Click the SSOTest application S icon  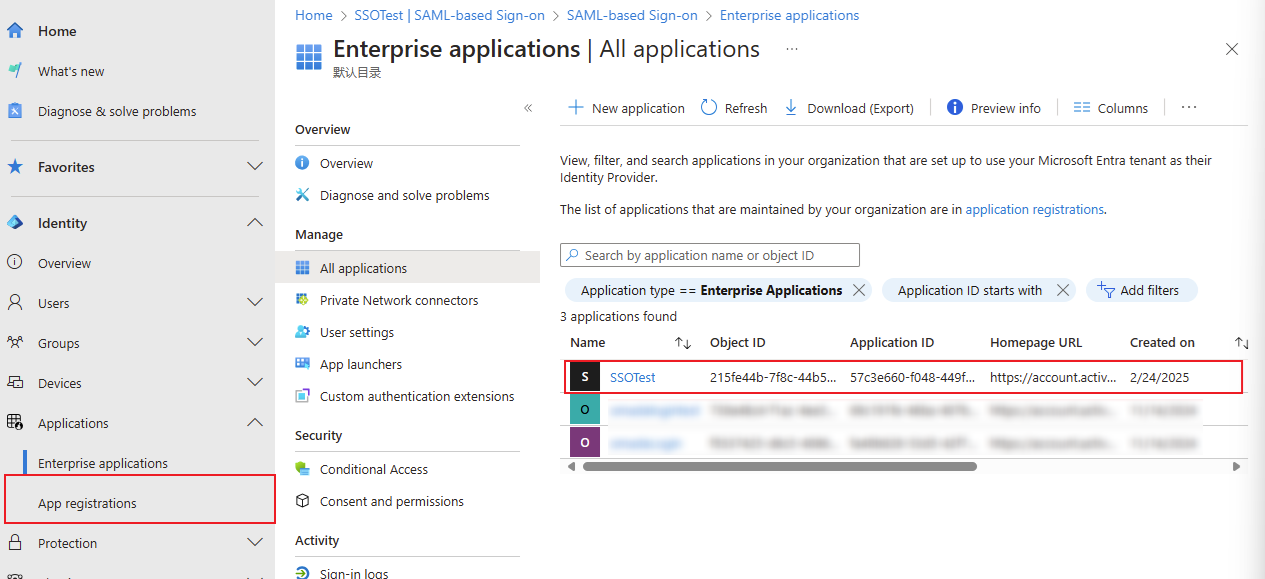pos(585,377)
